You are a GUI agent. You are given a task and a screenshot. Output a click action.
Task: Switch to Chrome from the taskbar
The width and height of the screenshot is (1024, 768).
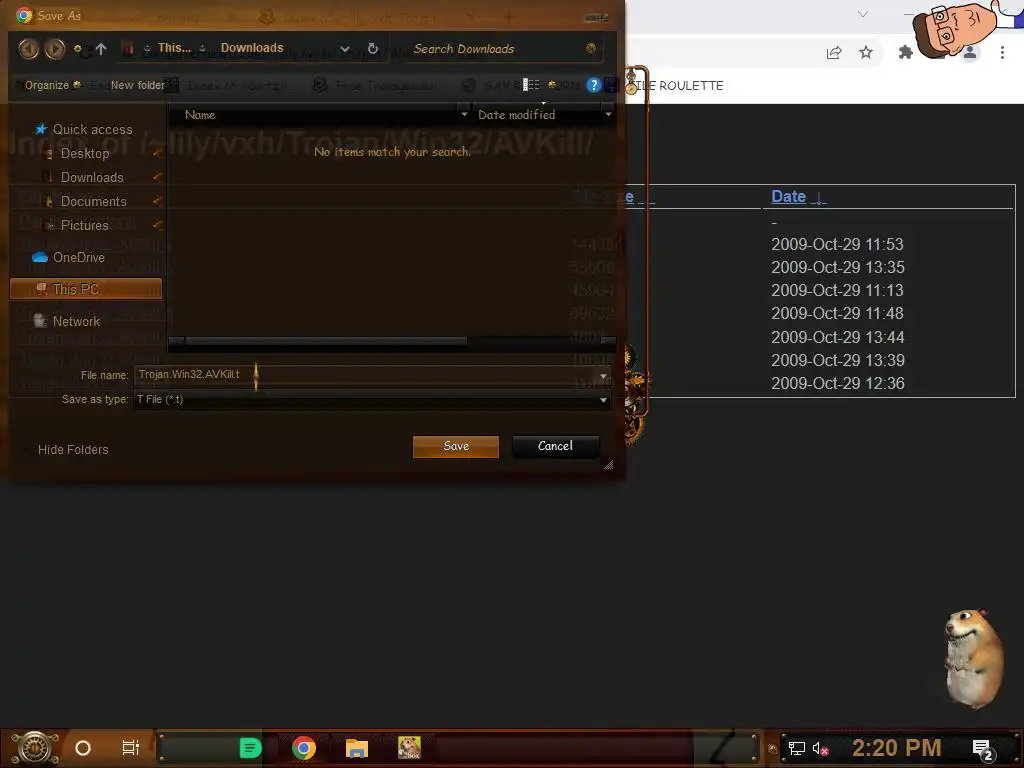pyautogui.click(x=304, y=748)
